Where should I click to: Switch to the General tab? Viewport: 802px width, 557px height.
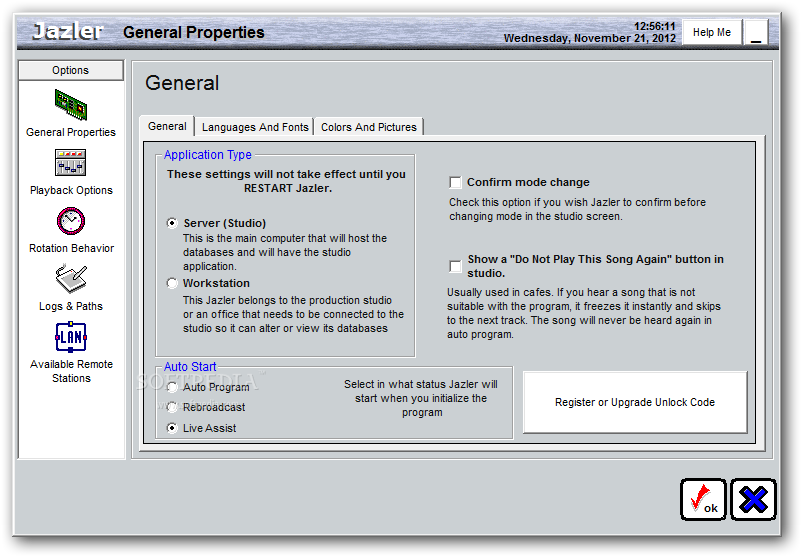[167, 126]
